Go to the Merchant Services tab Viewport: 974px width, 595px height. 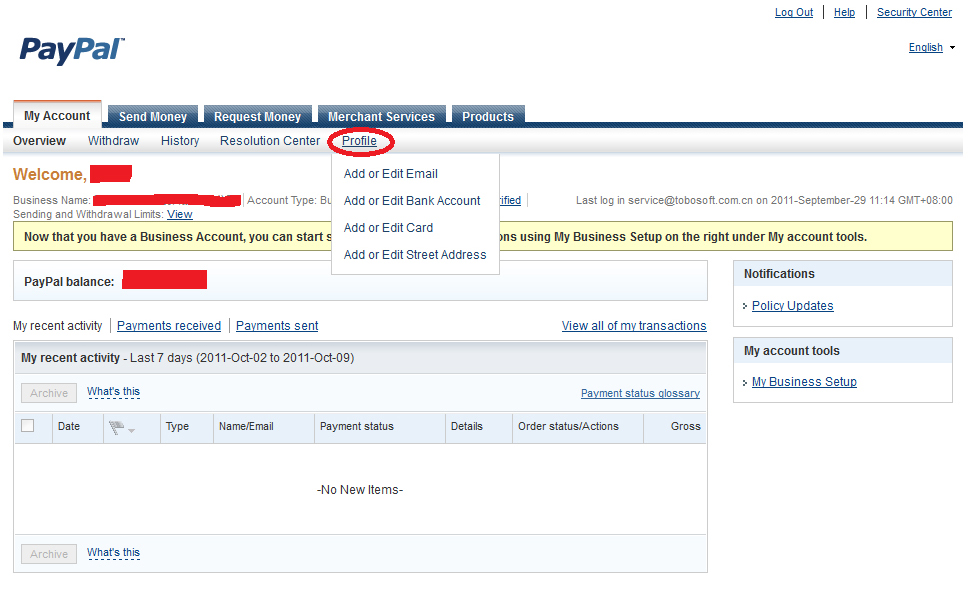381,117
